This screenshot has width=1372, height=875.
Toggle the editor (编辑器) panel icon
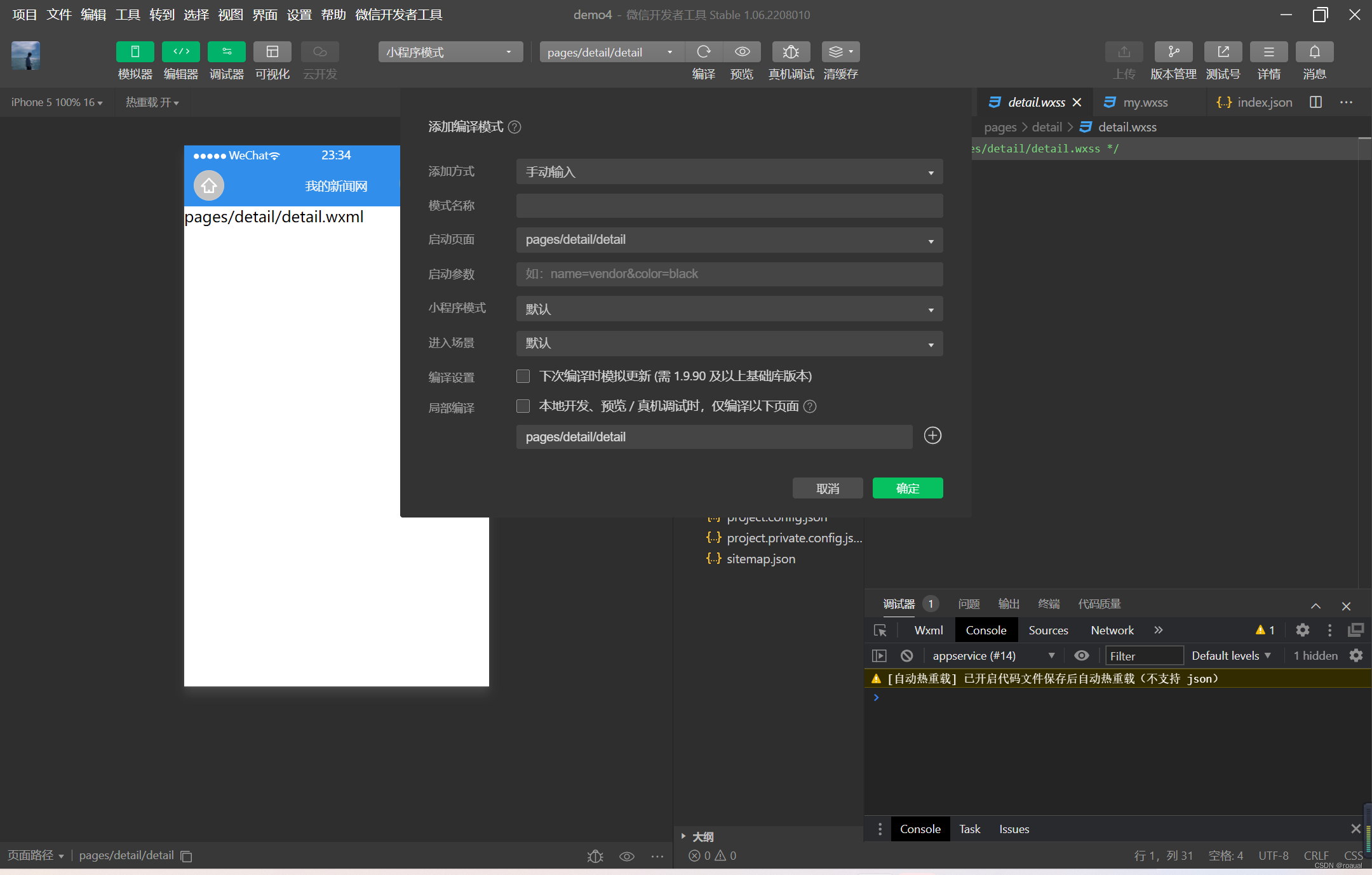(180, 52)
